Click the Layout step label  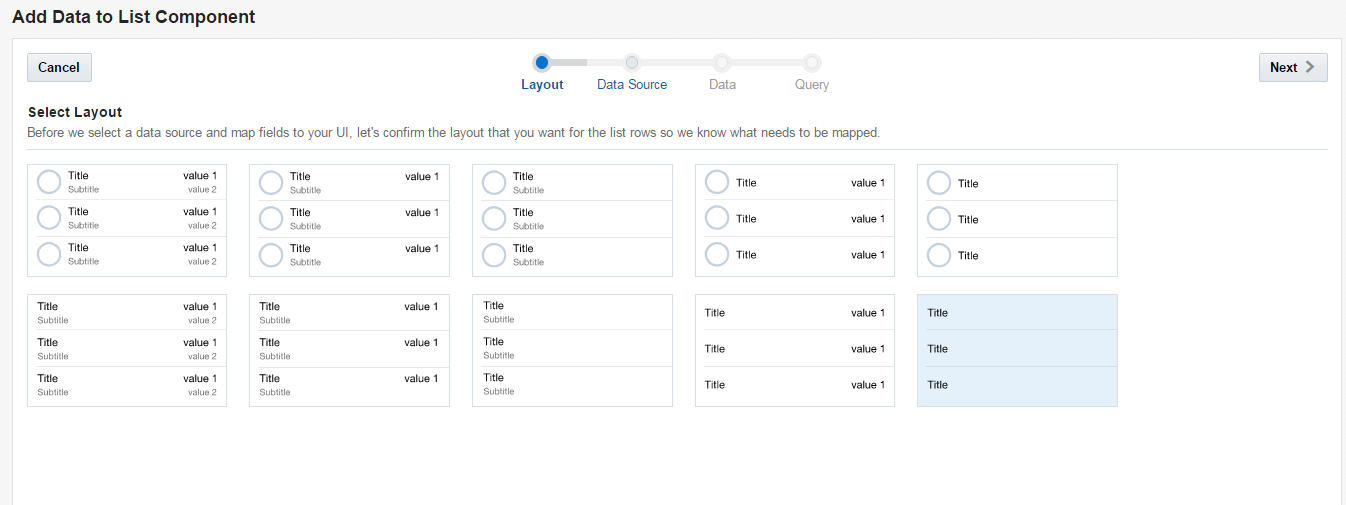542,85
